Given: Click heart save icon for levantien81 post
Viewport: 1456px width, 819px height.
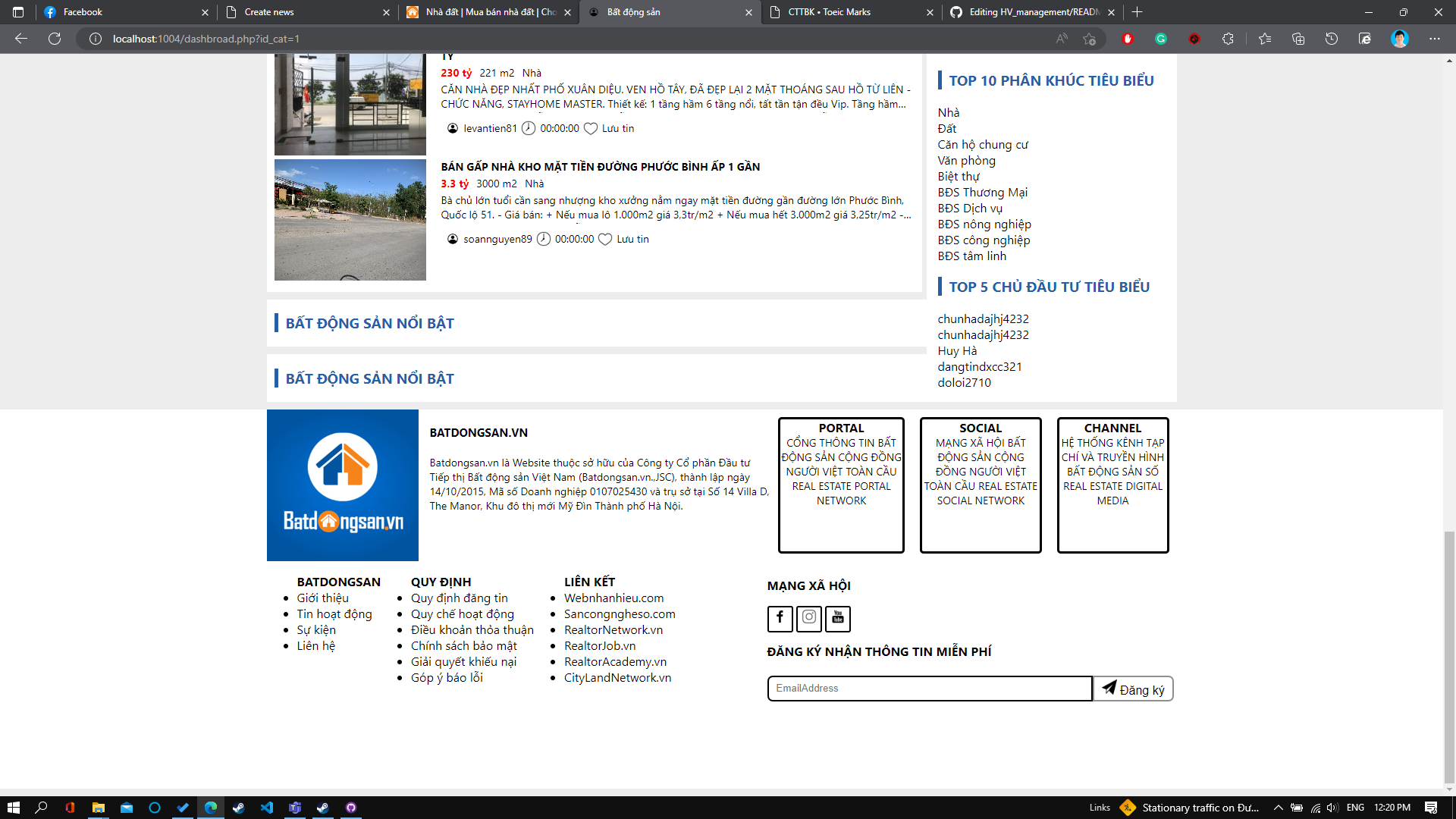Looking at the screenshot, I should 590,129.
